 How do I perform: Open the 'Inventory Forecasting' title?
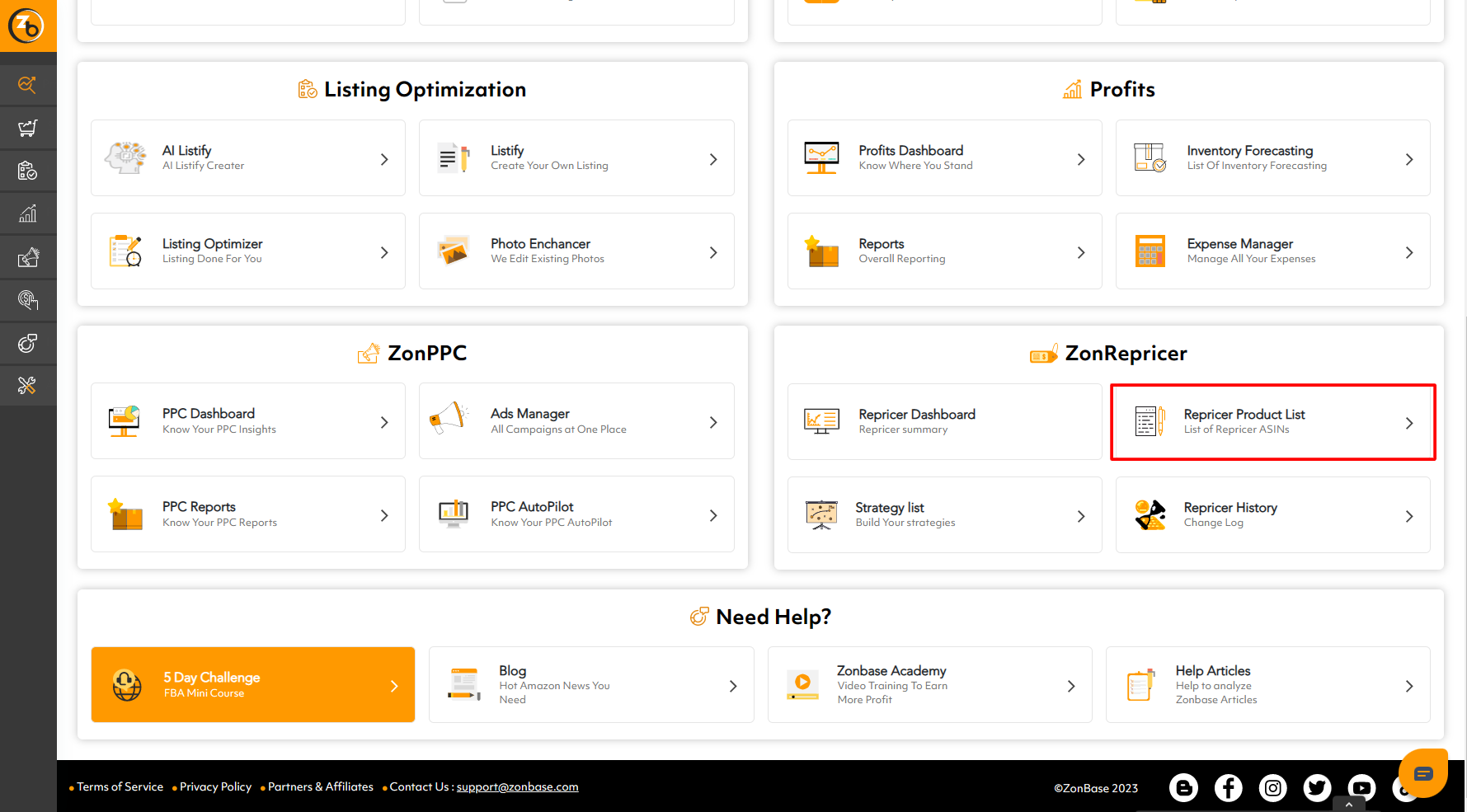1250,150
